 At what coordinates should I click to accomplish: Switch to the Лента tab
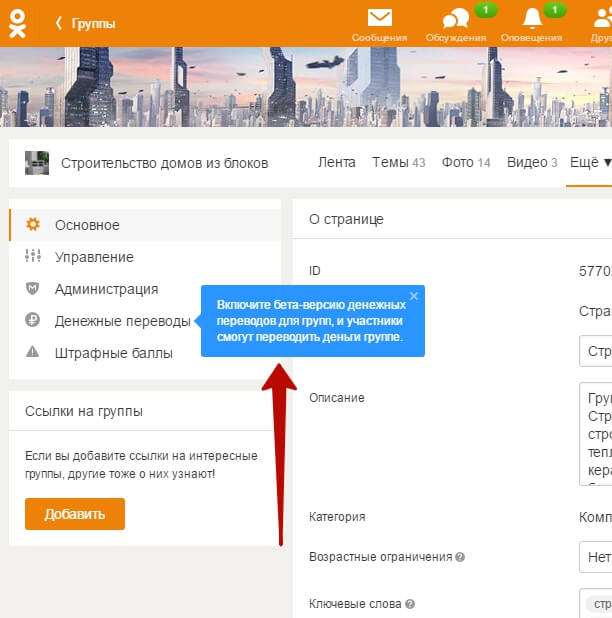tap(336, 162)
